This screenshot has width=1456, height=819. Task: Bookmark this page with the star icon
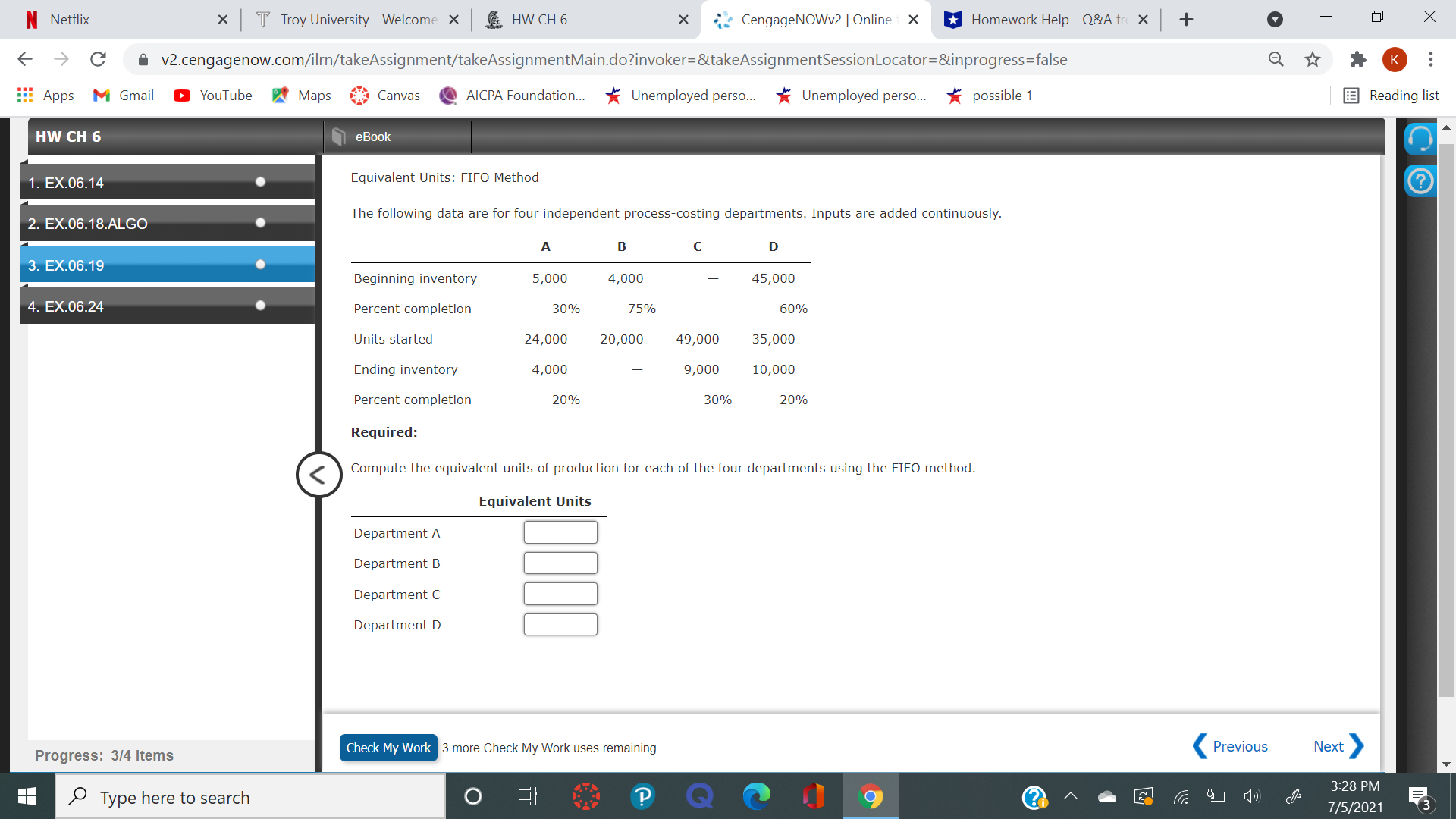tap(1313, 59)
